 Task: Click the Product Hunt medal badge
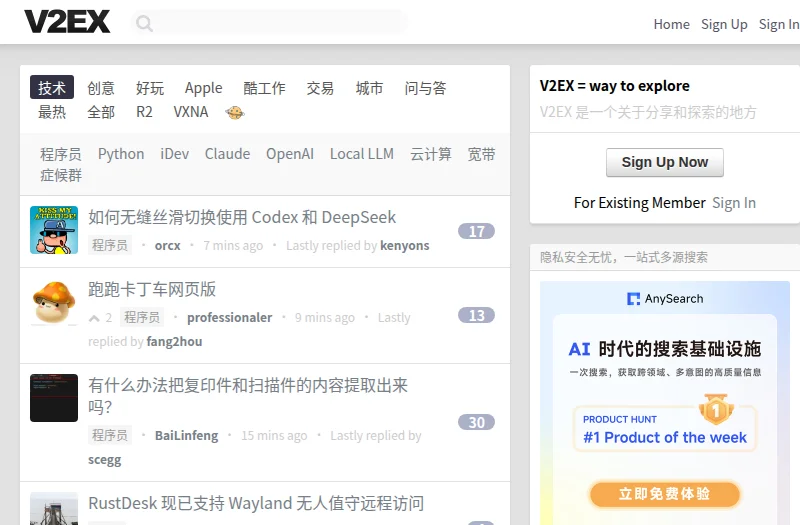click(716, 409)
